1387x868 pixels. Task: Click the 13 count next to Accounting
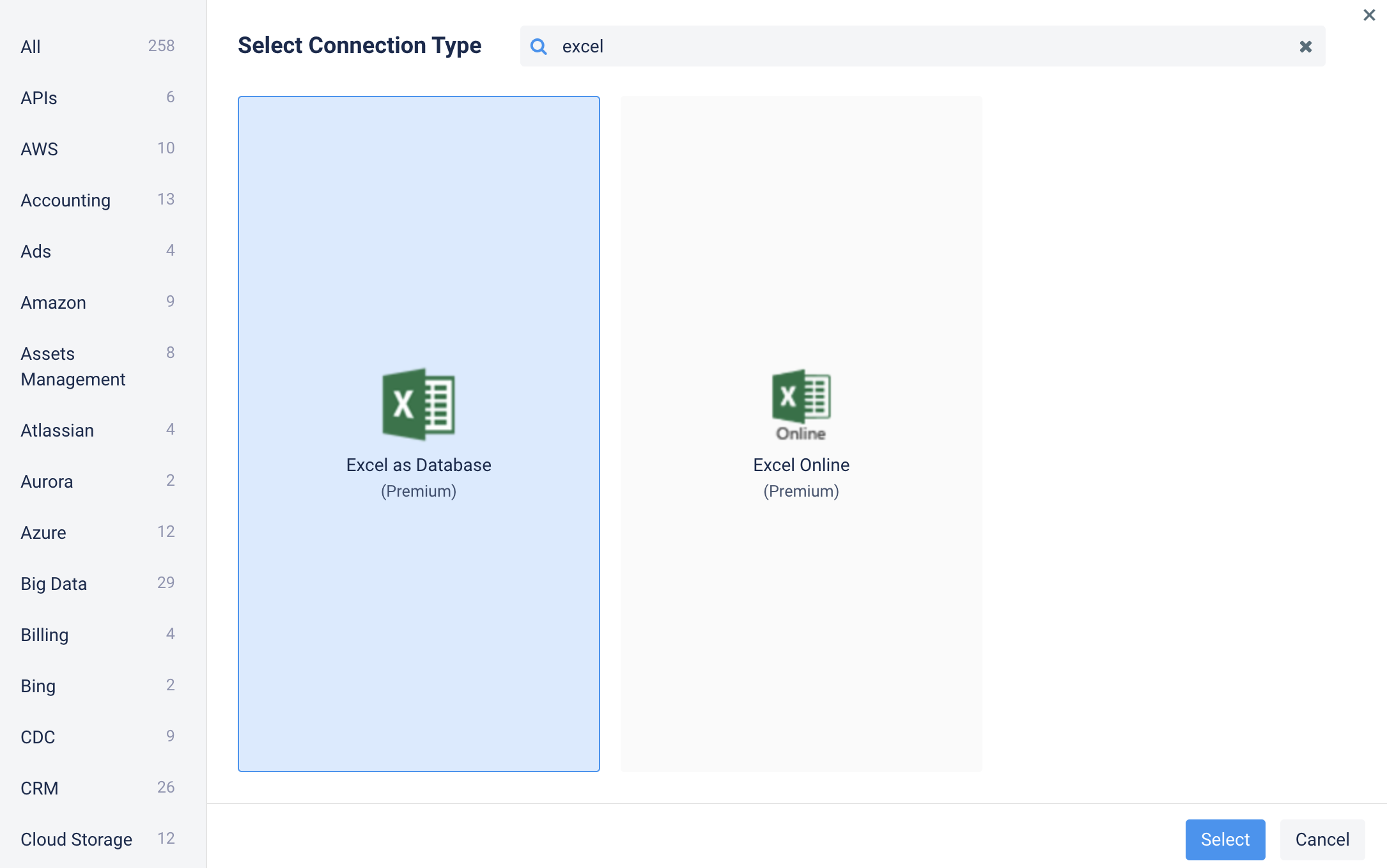166,199
